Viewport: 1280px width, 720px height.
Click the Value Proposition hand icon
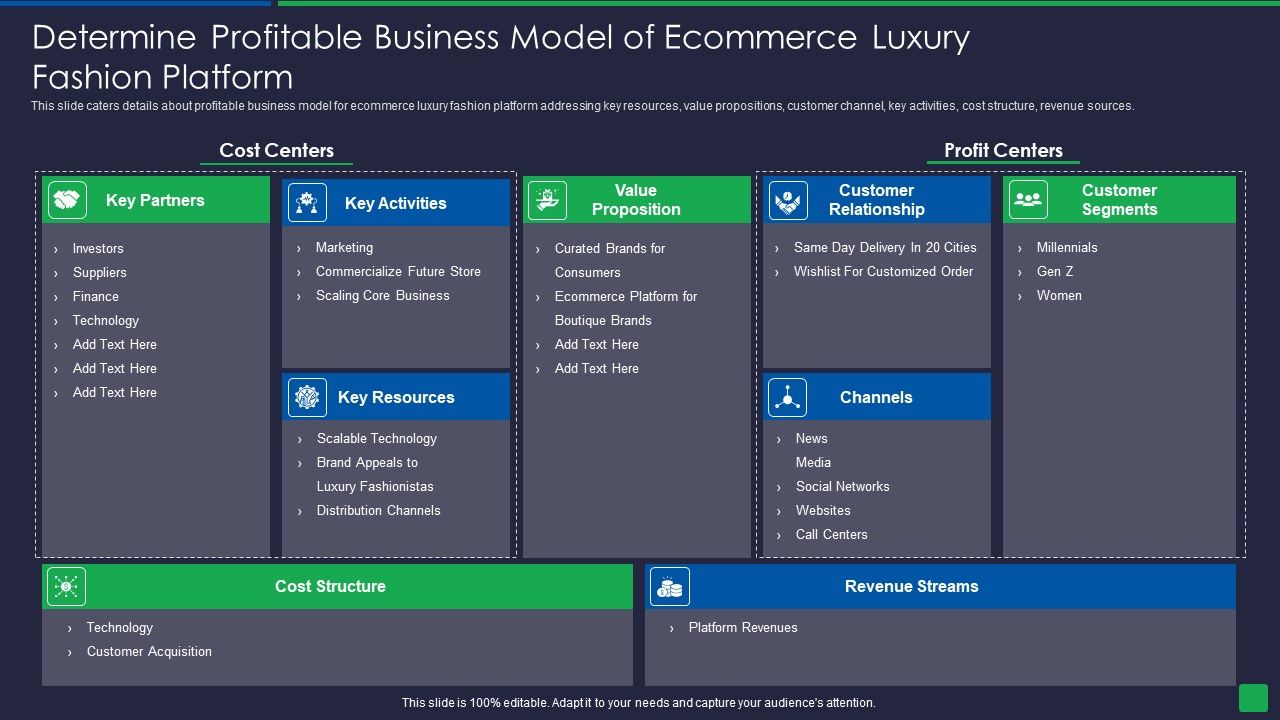pyautogui.click(x=547, y=200)
